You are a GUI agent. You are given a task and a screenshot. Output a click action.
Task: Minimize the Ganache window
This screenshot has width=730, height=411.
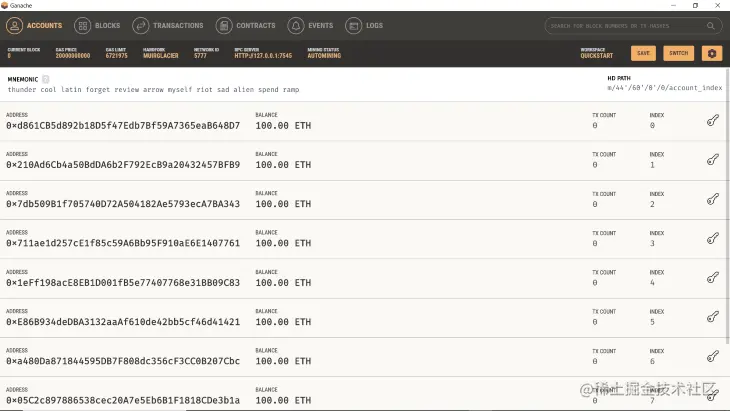[x=673, y=6]
